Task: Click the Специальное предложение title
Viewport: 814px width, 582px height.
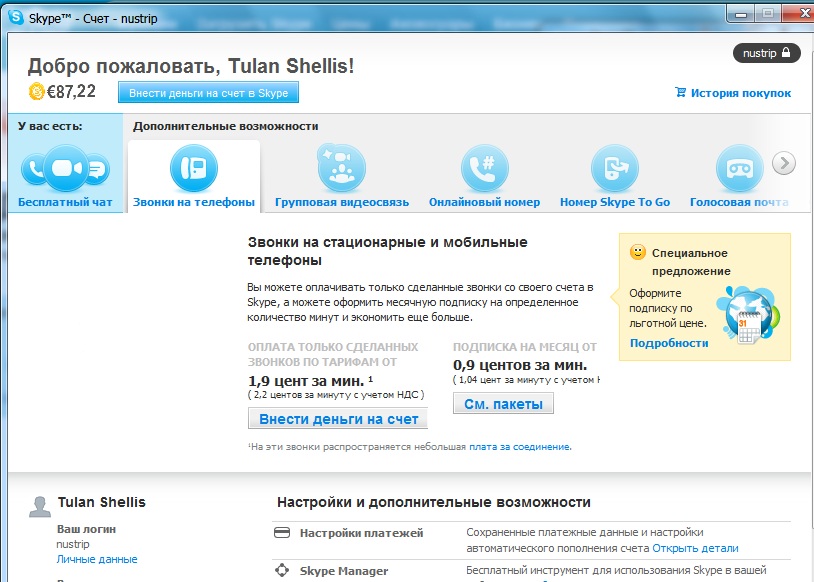Action: click(691, 262)
